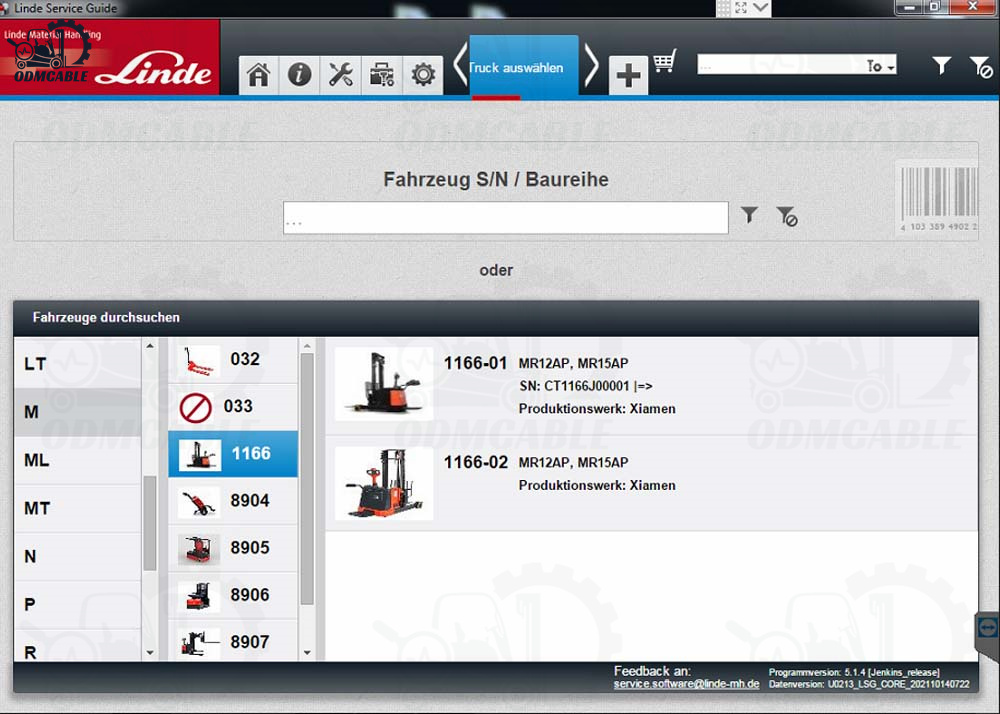This screenshot has height=714, width=1000.
Task: Click the Linde logo
Action: pos(153,69)
